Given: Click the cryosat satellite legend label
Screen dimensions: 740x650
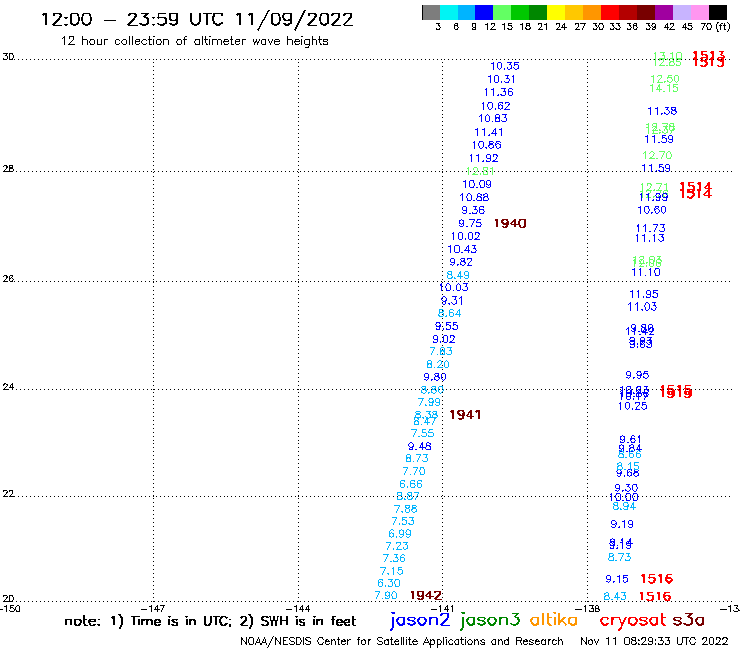Looking at the screenshot, I should point(633,621).
